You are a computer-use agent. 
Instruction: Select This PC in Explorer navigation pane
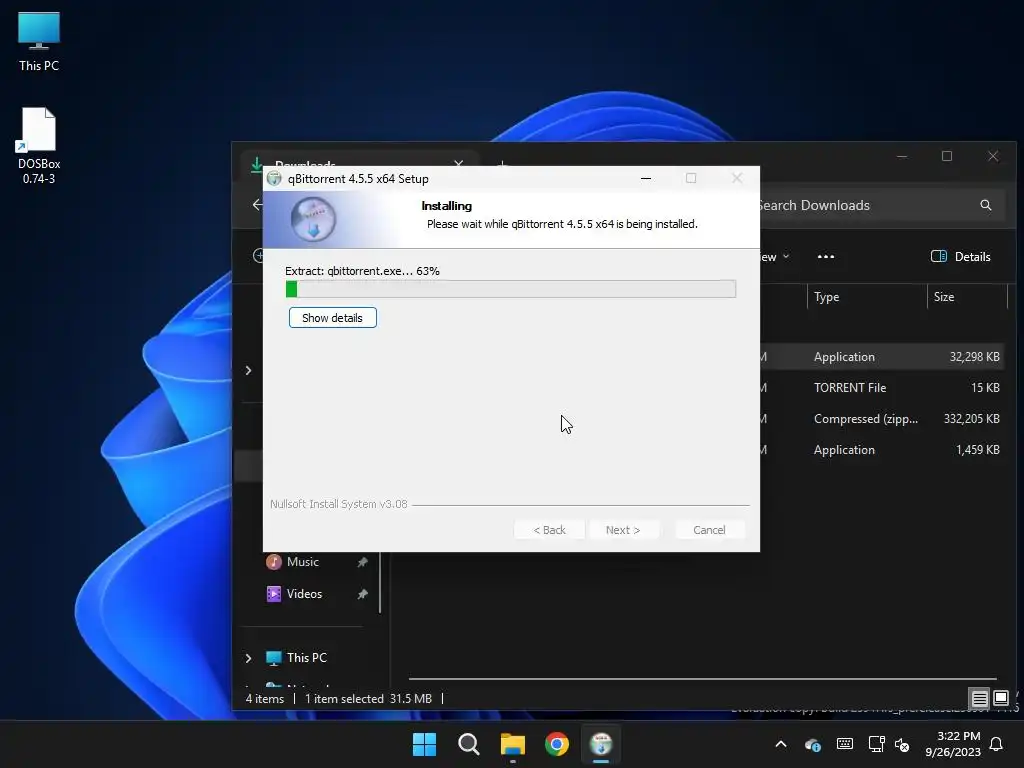(306, 658)
